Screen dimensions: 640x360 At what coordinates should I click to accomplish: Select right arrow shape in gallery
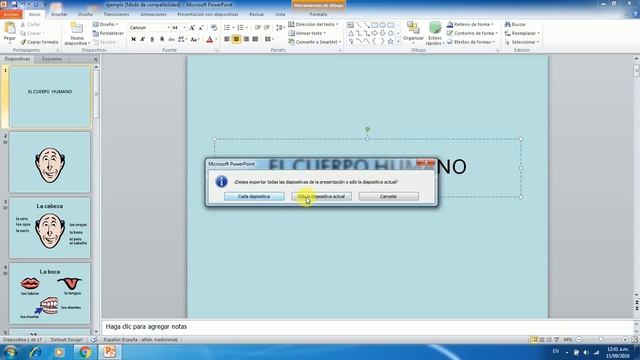coord(374,33)
